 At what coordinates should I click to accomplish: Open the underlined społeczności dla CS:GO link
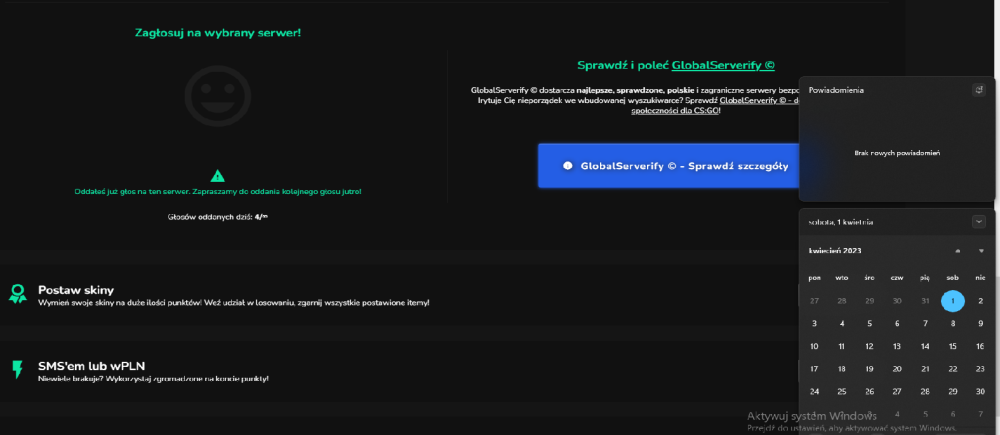675,110
